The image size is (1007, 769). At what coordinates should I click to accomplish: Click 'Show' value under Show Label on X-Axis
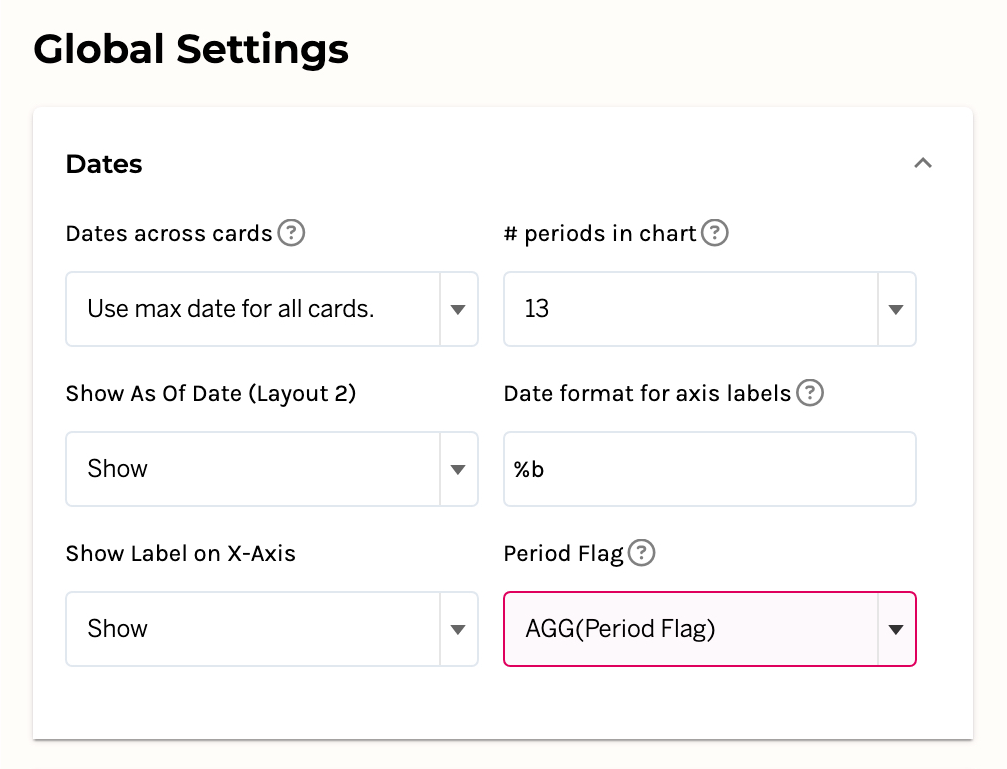(118, 629)
